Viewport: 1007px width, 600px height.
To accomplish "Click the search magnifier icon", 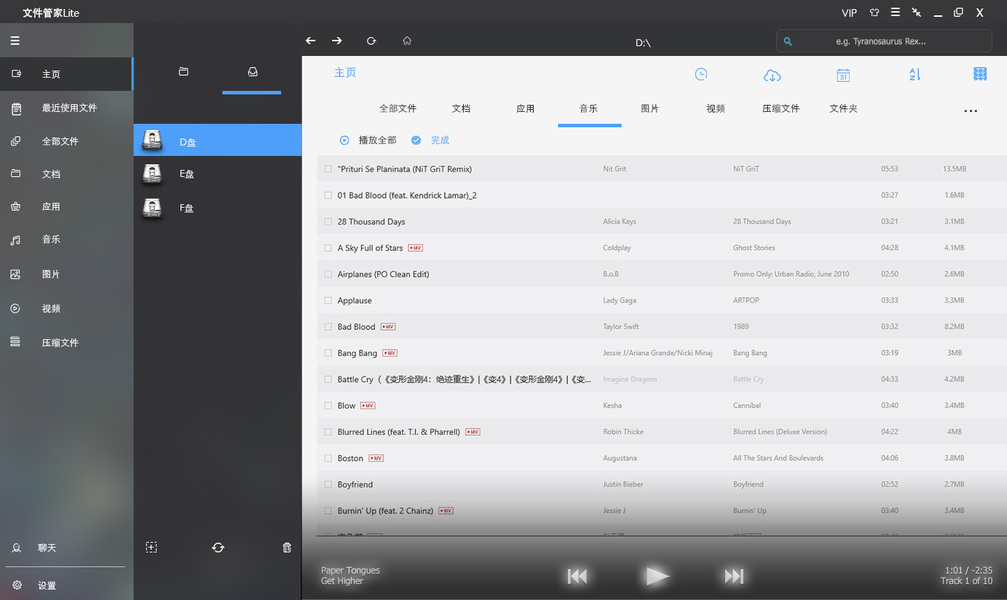I will (x=787, y=41).
